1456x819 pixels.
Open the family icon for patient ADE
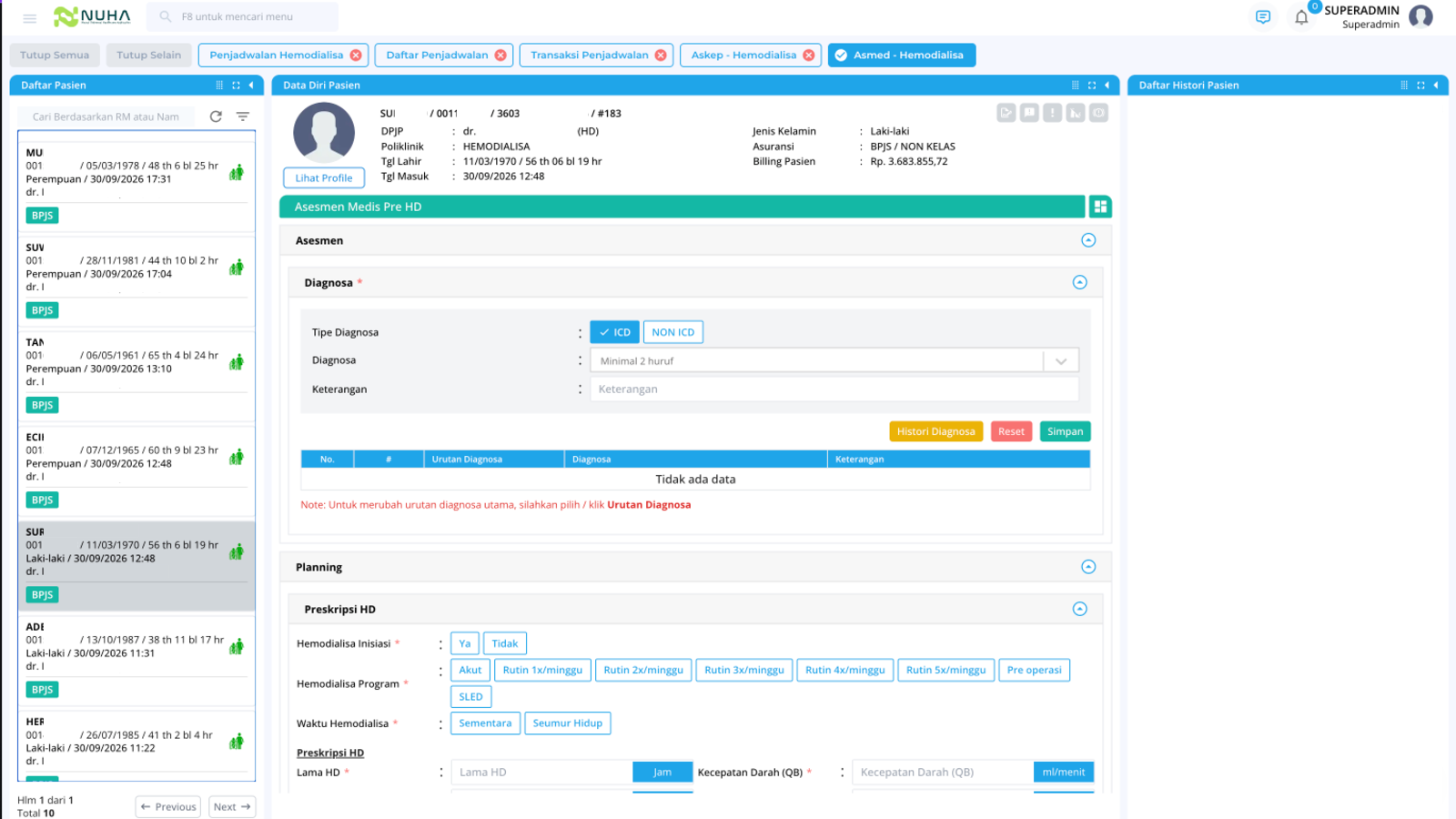237,646
